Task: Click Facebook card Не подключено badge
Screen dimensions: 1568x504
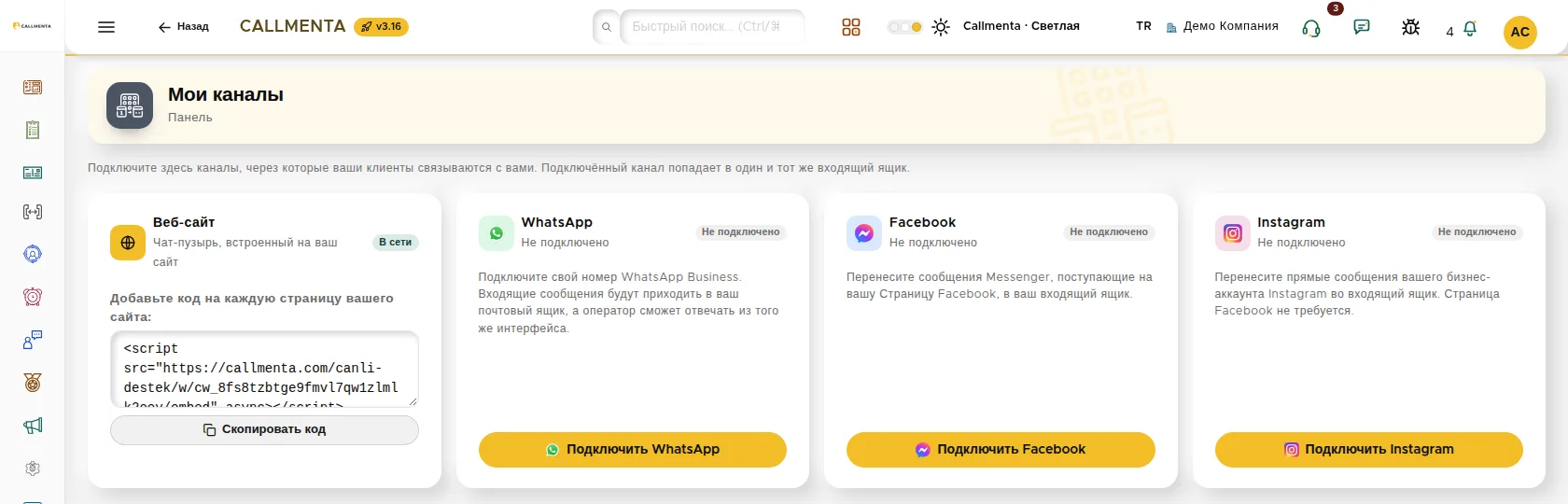Action: (1109, 231)
